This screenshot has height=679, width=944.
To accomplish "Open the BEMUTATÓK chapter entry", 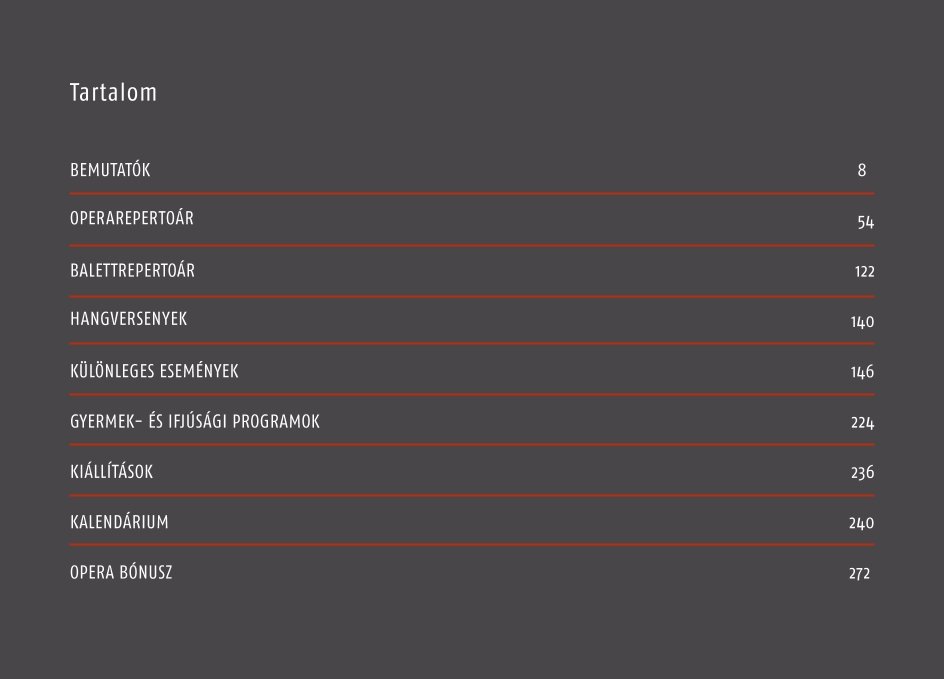I will point(110,169).
